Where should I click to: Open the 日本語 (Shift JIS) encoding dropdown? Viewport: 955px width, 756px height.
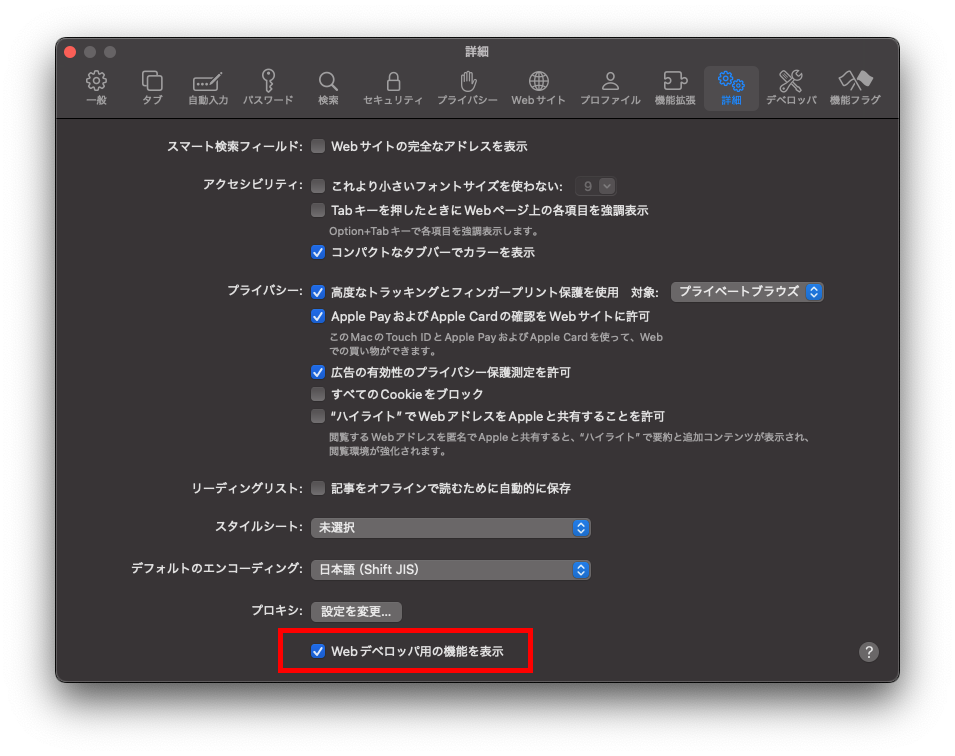[x=451, y=570]
